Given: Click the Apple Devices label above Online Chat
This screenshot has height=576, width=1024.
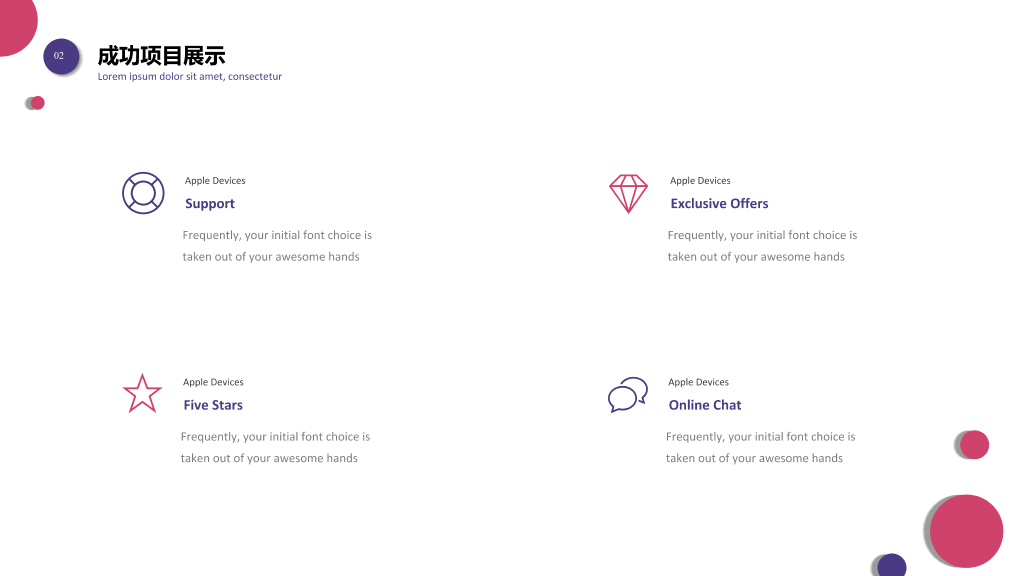Looking at the screenshot, I should click(698, 382).
